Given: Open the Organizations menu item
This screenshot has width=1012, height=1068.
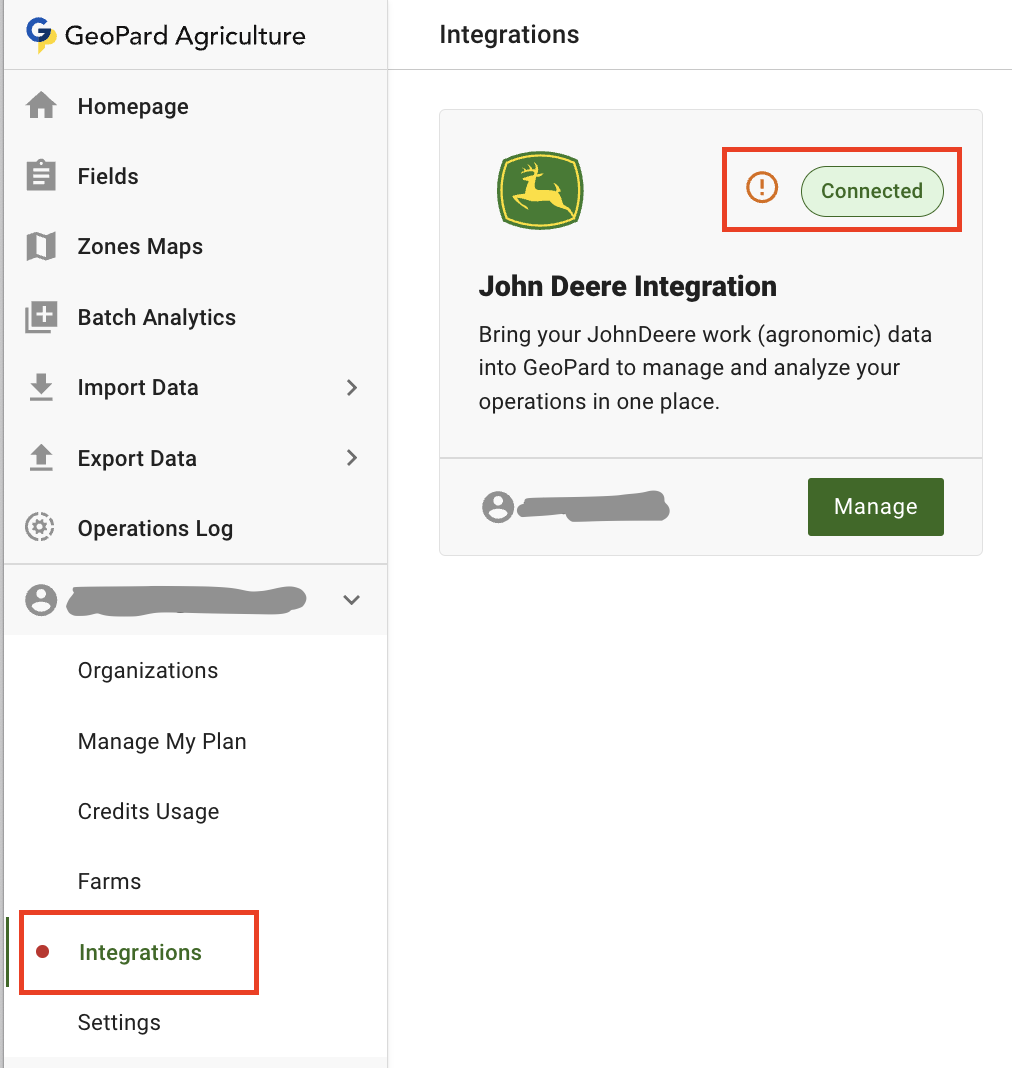Looking at the screenshot, I should click(x=148, y=671).
